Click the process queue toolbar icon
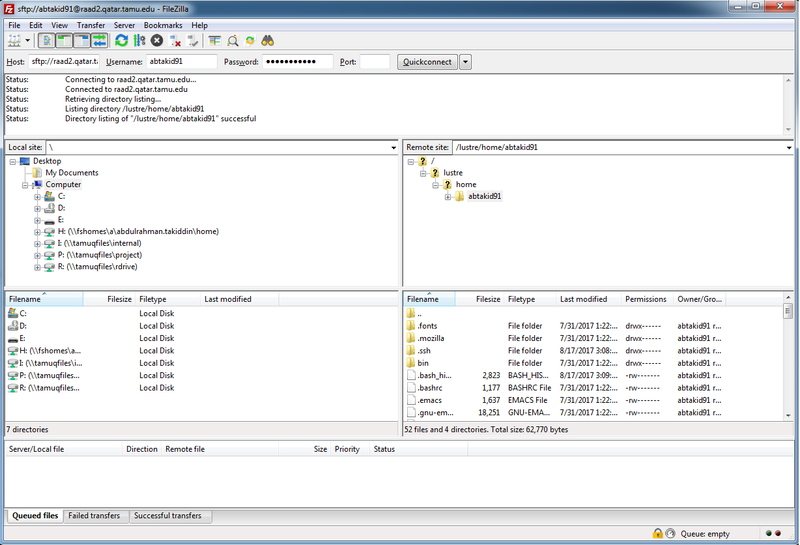Image resolution: width=800 pixels, height=545 pixels. coord(139,41)
